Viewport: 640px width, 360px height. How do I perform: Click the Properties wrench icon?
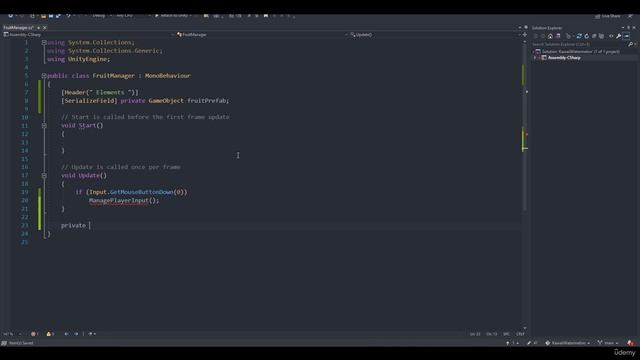pyautogui.click(x=619, y=36)
